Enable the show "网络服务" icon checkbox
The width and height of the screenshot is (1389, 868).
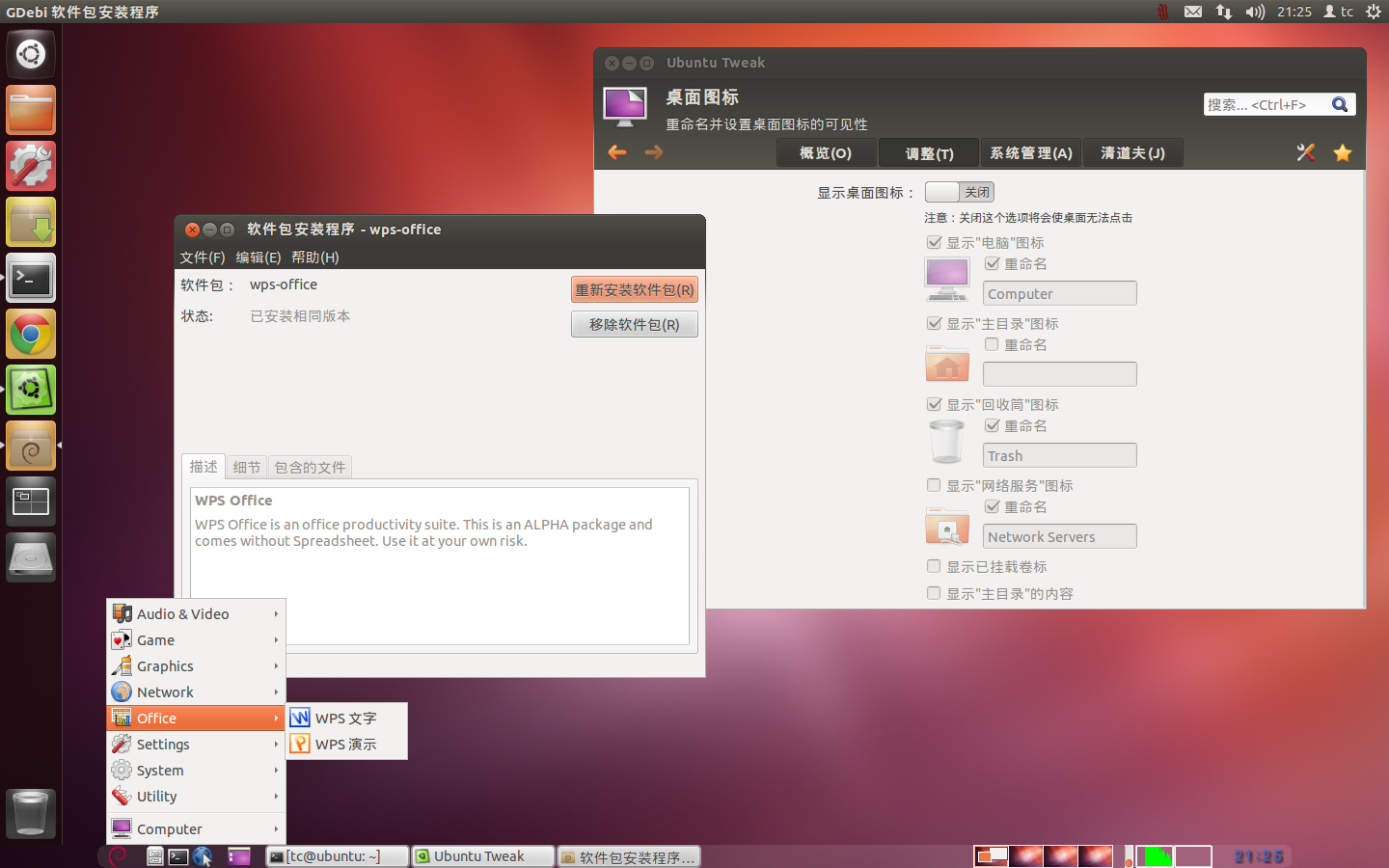point(934,485)
